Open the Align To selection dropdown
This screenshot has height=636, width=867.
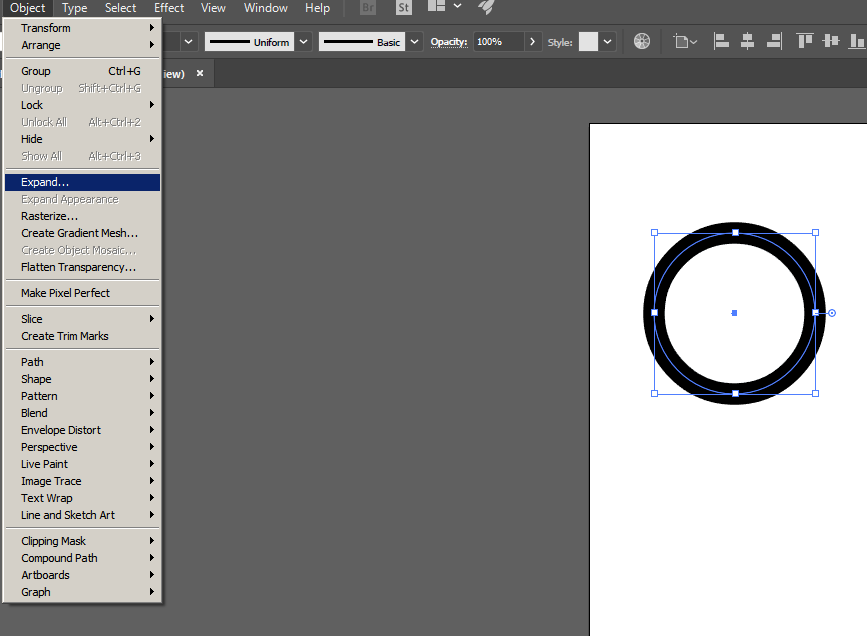686,42
